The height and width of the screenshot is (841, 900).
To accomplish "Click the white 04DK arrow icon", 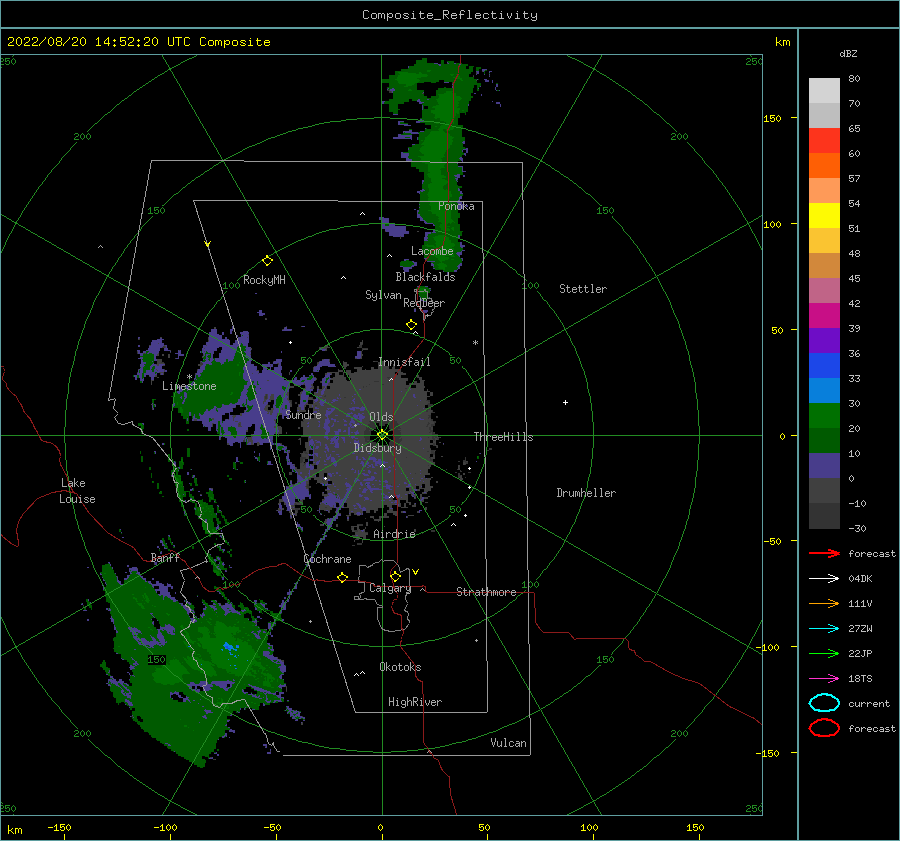I will pyautogui.click(x=824, y=578).
